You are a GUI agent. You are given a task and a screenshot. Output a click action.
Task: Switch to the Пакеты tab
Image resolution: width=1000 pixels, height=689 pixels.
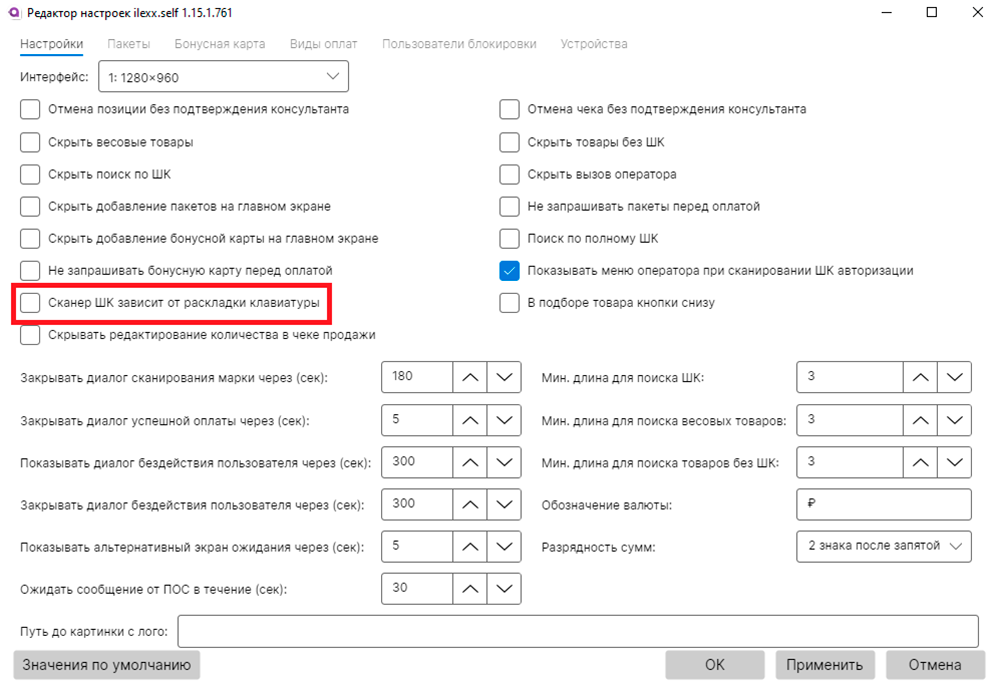128,44
